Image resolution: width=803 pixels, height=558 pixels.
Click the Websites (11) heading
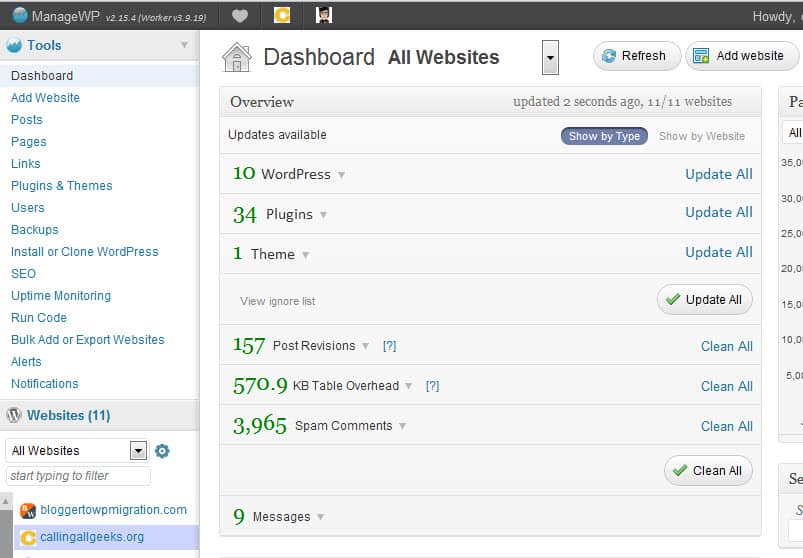point(69,415)
